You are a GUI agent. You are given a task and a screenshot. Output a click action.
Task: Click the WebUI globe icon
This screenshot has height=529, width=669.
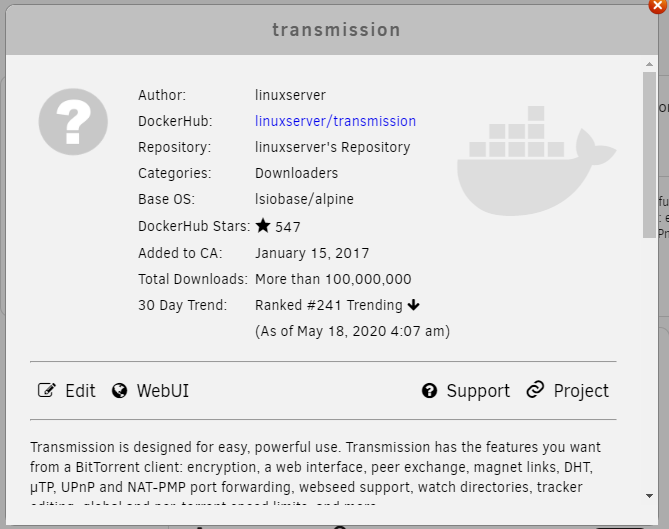click(x=120, y=391)
